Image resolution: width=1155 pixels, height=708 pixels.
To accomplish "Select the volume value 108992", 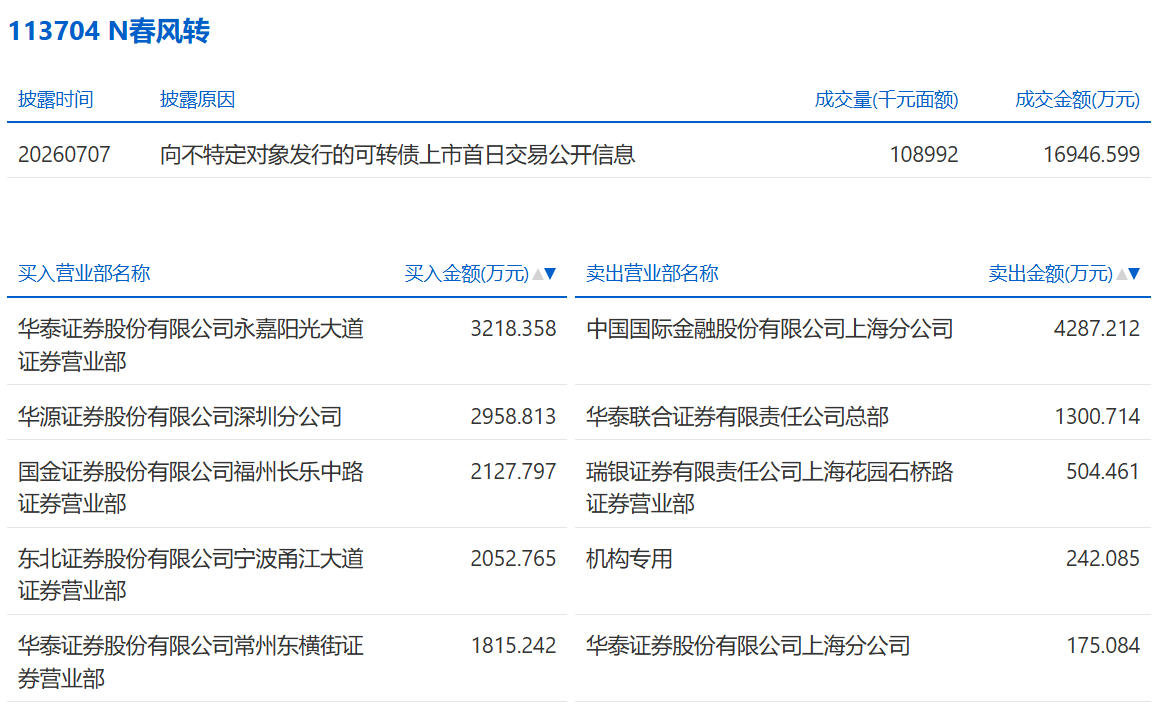I will pos(924,155).
